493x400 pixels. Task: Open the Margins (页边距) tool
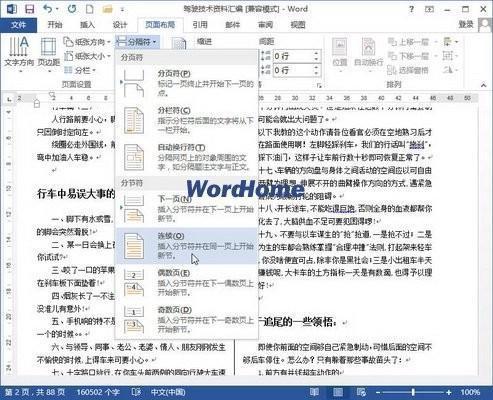(x=49, y=53)
